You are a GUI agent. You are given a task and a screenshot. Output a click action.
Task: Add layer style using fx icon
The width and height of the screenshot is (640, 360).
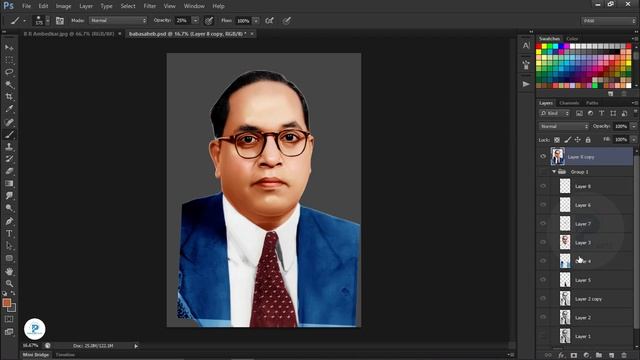coord(561,355)
